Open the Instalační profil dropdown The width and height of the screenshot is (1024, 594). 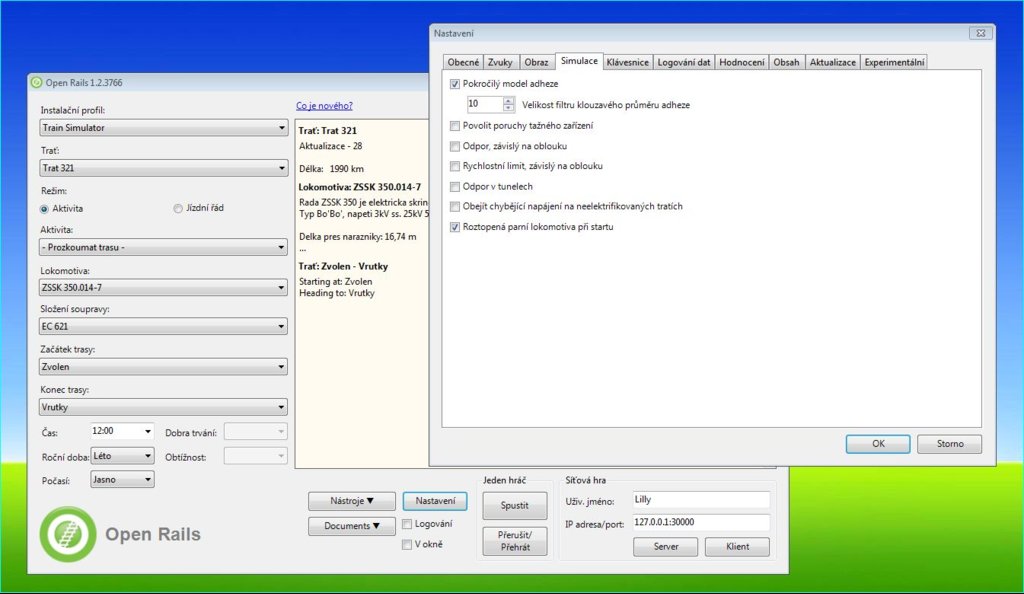(x=163, y=128)
